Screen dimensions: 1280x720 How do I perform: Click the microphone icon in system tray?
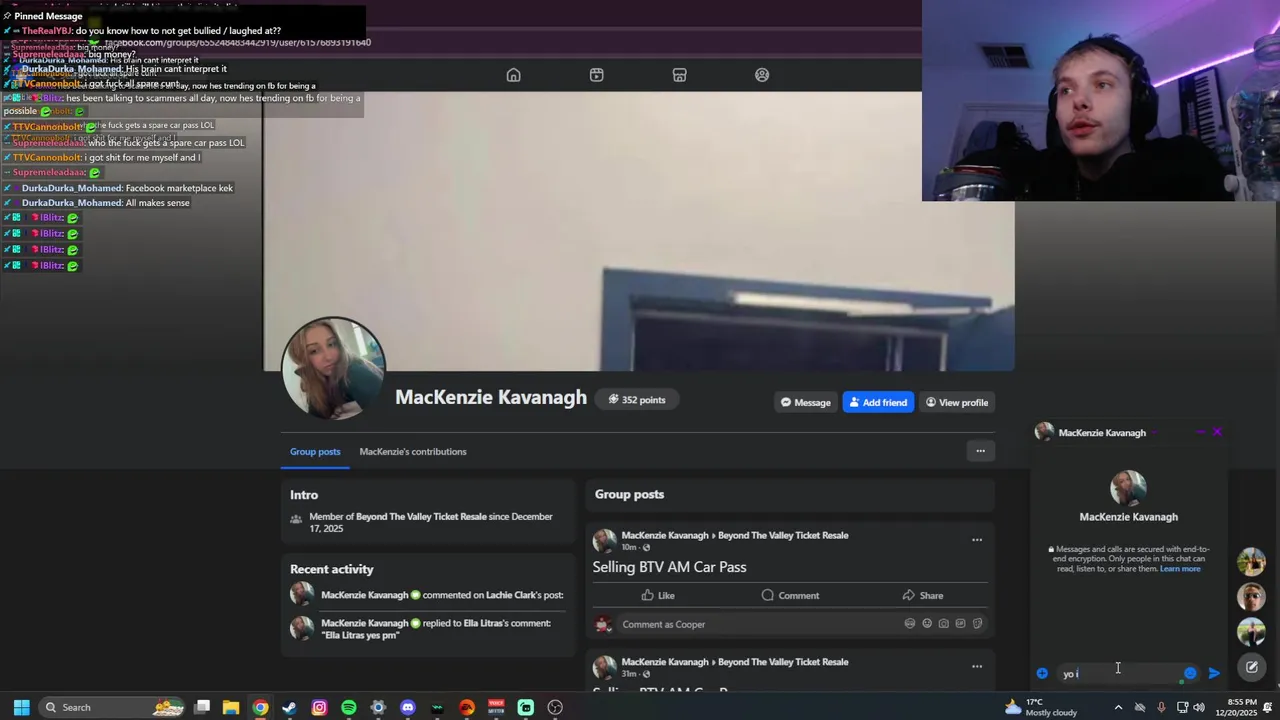coord(1160,707)
